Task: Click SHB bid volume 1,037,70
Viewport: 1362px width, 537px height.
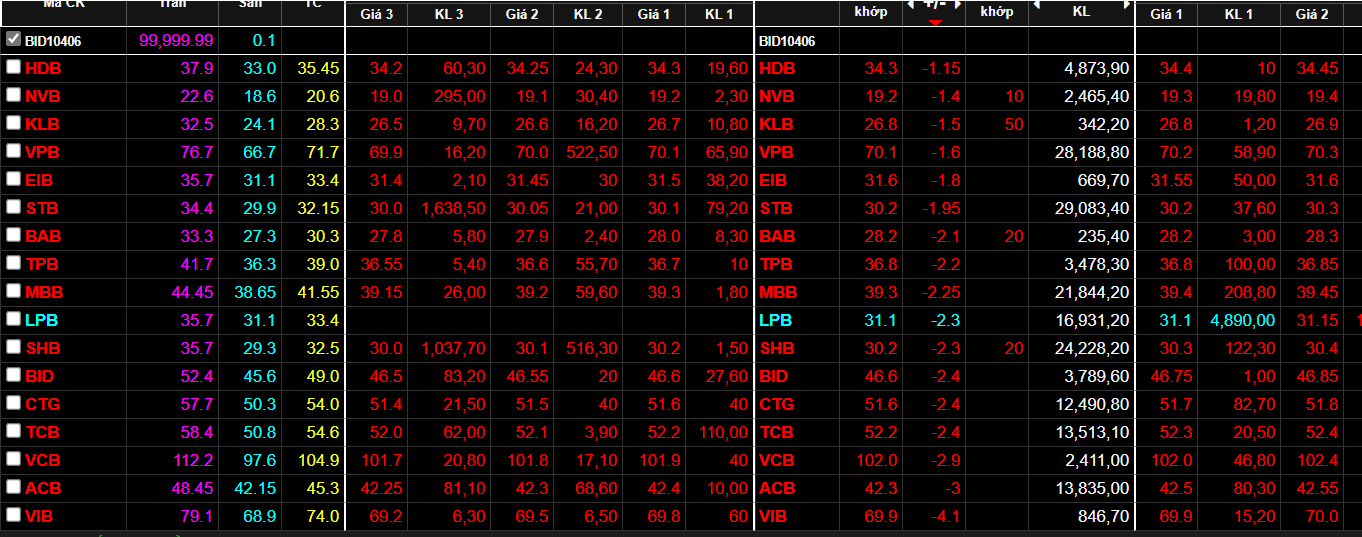Action: click(x=454, y=348)
